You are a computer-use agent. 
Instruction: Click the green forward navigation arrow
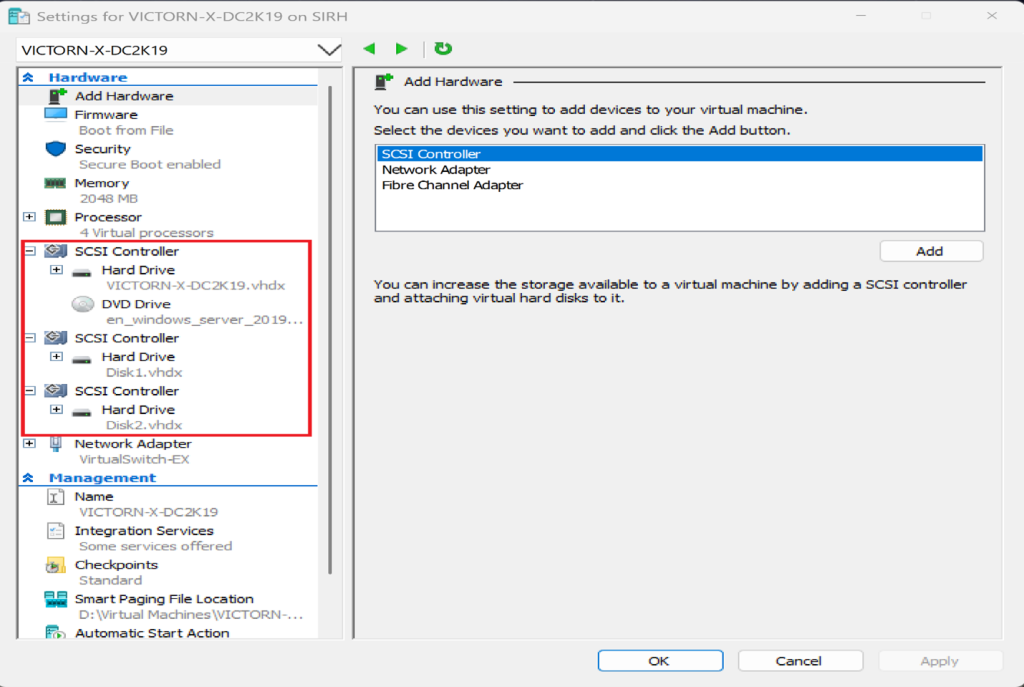pyautogui.click(x=401, y=49)
